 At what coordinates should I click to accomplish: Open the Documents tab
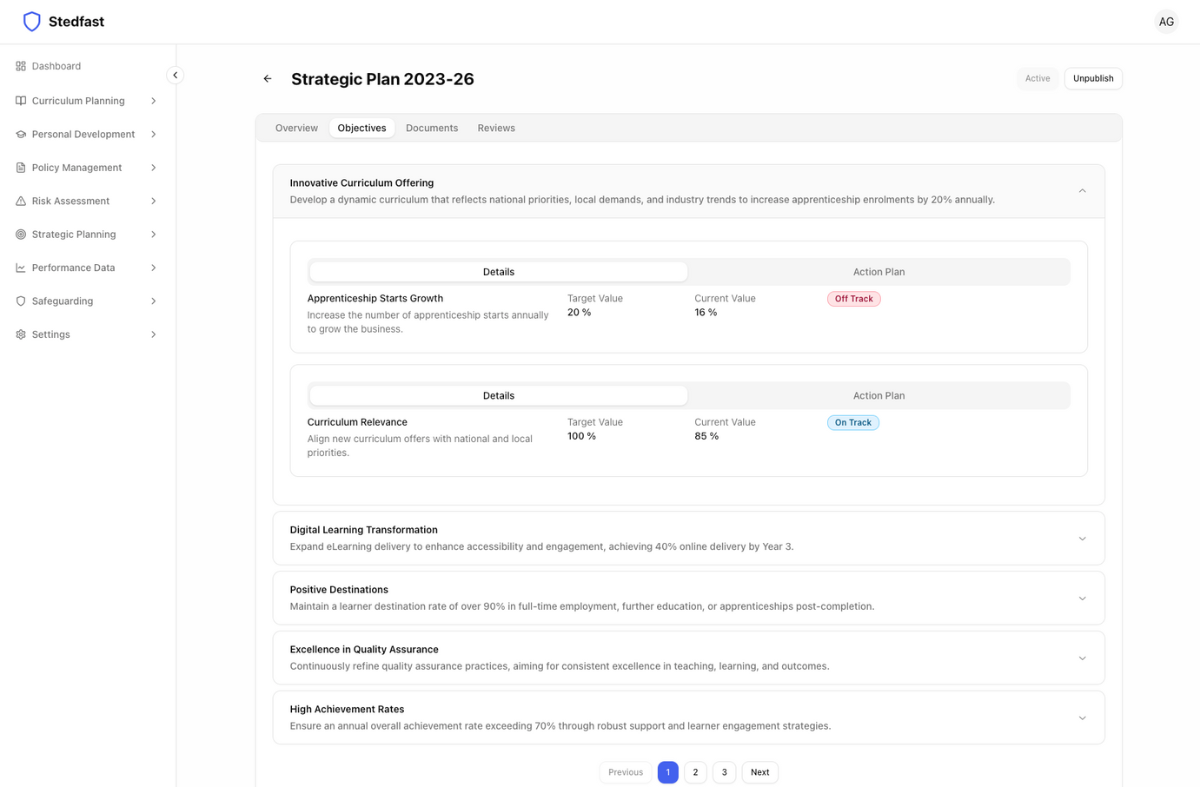tap(432, 128)
